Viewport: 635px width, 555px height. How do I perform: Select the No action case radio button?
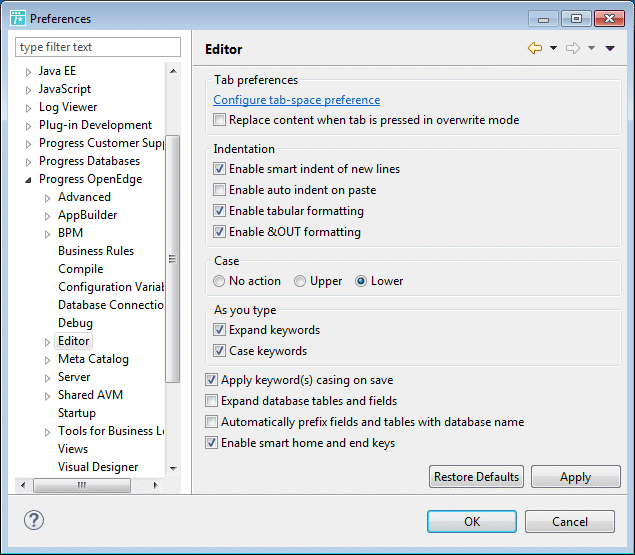point(219,281)
